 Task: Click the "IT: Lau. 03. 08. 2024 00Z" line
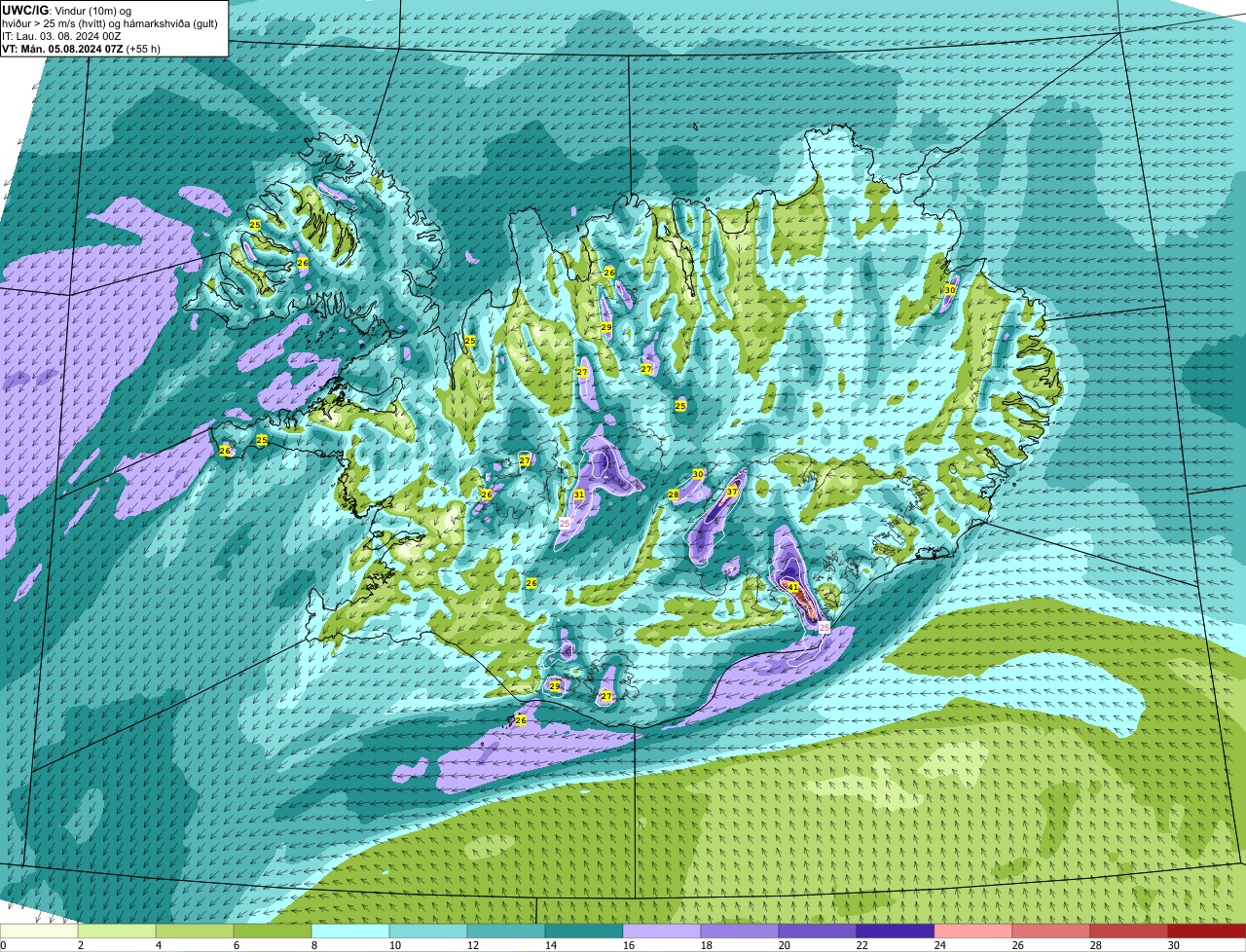(61, 35)
